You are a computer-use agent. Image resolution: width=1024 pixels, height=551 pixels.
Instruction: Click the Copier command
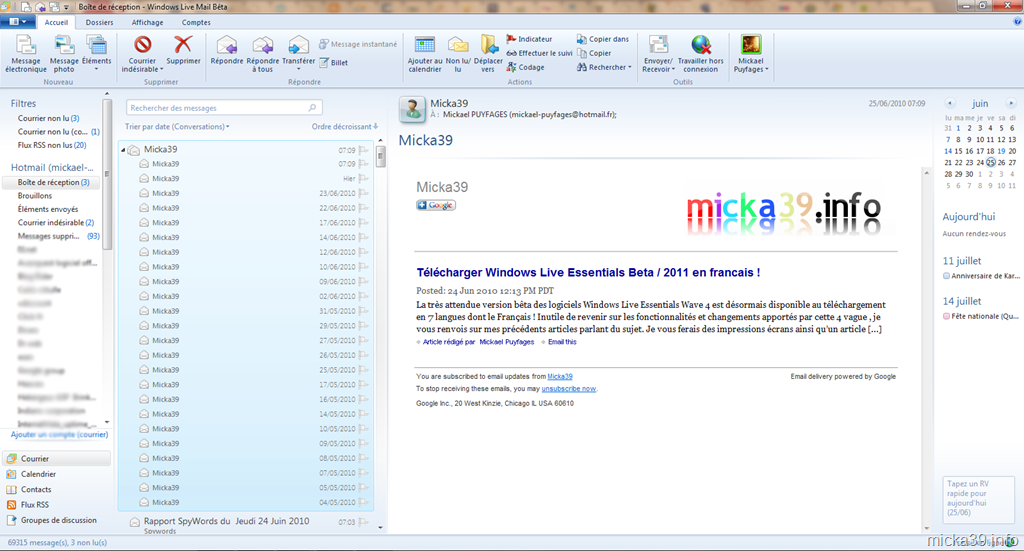pos(594,54)
